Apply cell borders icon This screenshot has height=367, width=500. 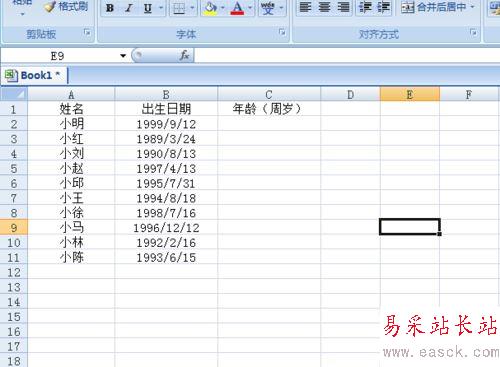click(179, 8)
